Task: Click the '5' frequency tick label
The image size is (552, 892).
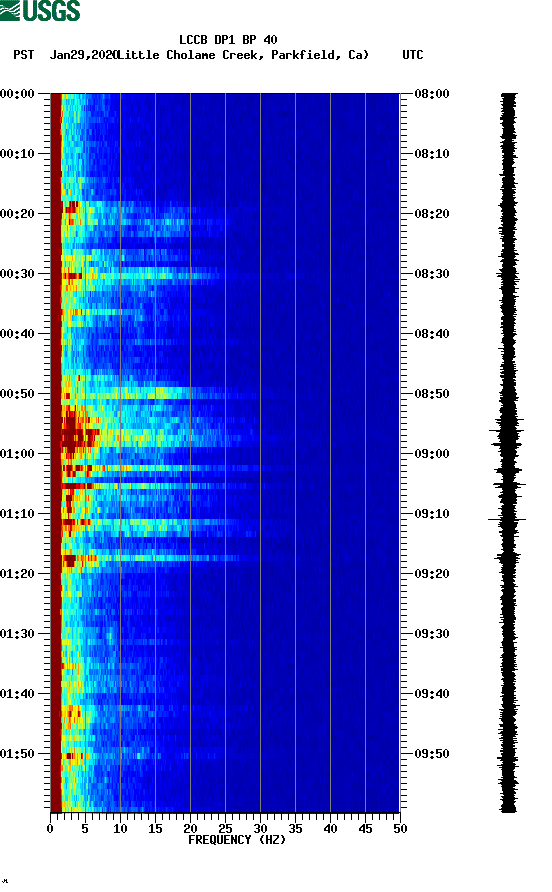Action: 85,829
